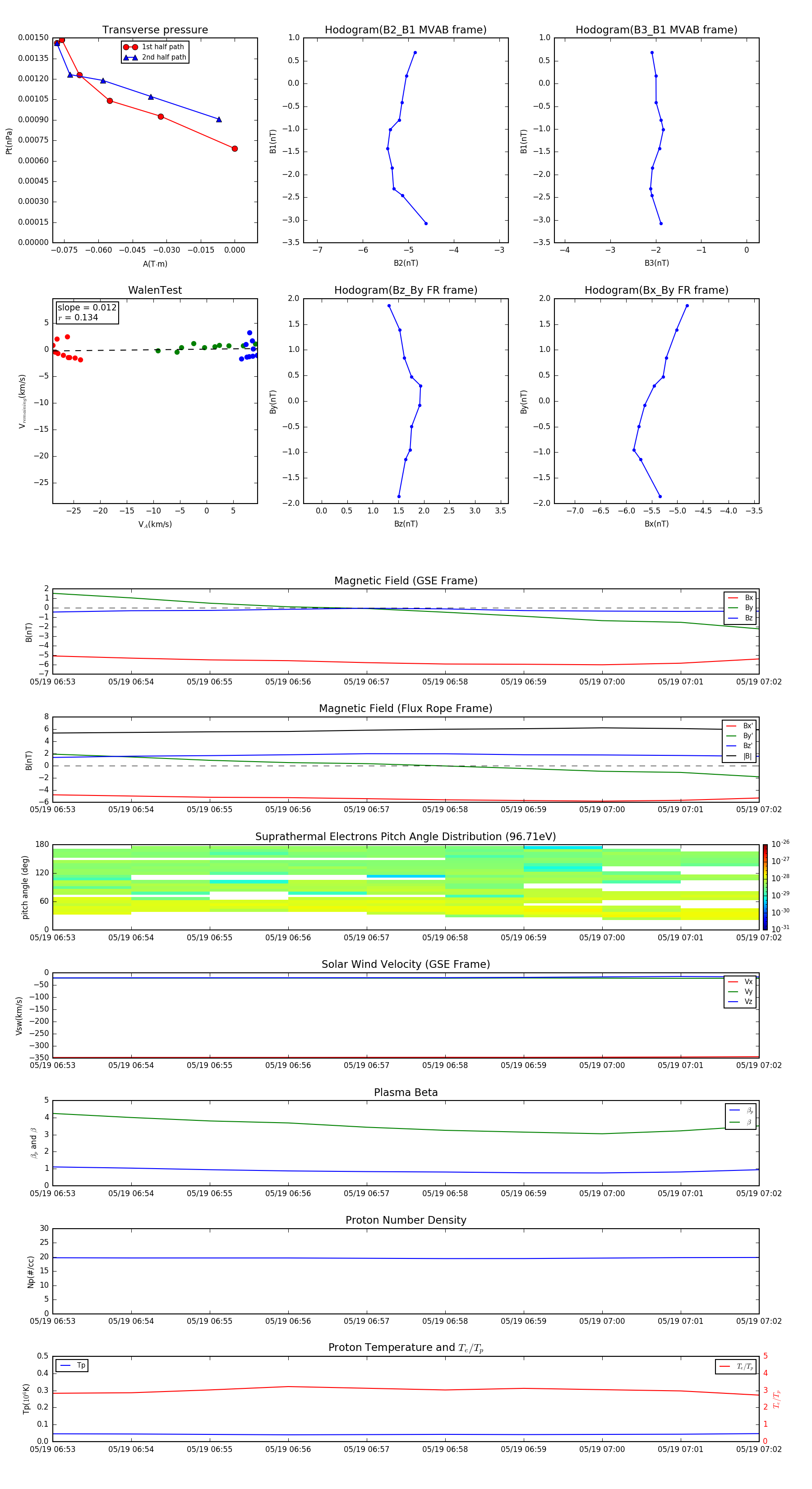
Task: Click the 'Proton Number Density' title
Action: (406, 1220)
